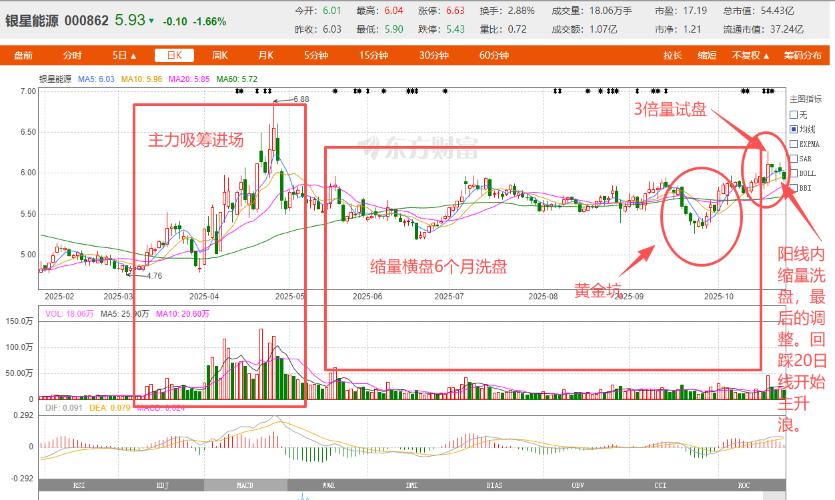Screen dimensions: 835x500
Task: Switch sub-chart to KDJ indicator
Action: (x=162, y=485)
